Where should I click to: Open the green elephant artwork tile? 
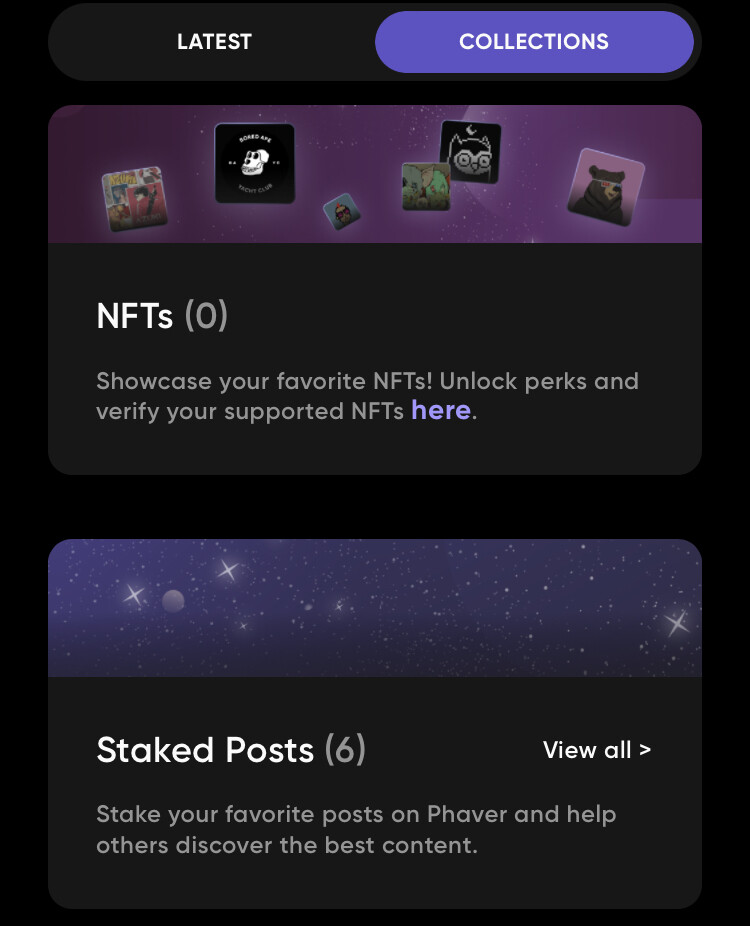[x=426, y=187]
